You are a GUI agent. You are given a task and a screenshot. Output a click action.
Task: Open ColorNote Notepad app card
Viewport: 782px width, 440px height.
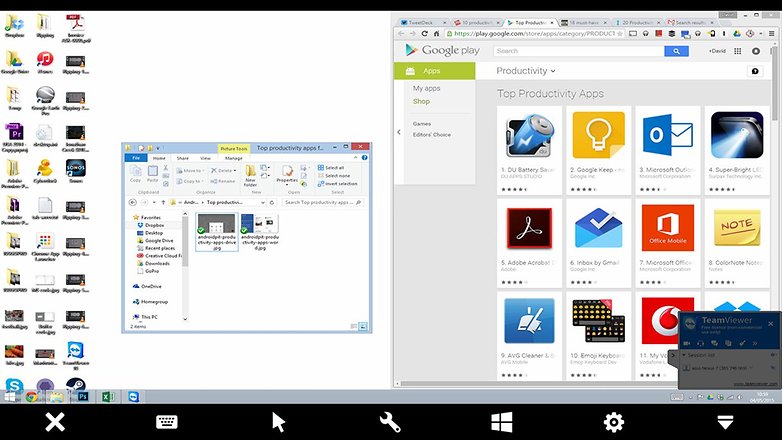737,243
